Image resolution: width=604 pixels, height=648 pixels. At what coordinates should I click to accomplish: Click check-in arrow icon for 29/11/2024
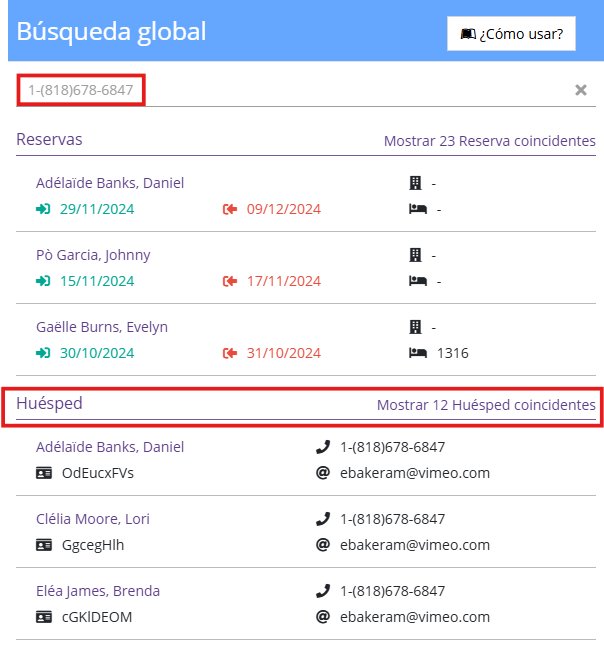tap(43, 209)
